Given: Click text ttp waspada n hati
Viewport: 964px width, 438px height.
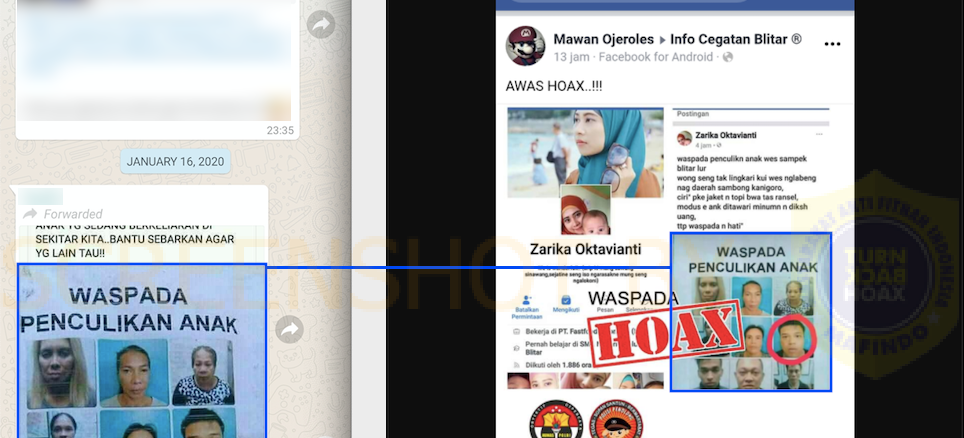Looking at the screenshot, I should pyautogui.click(x=711, y=227).
